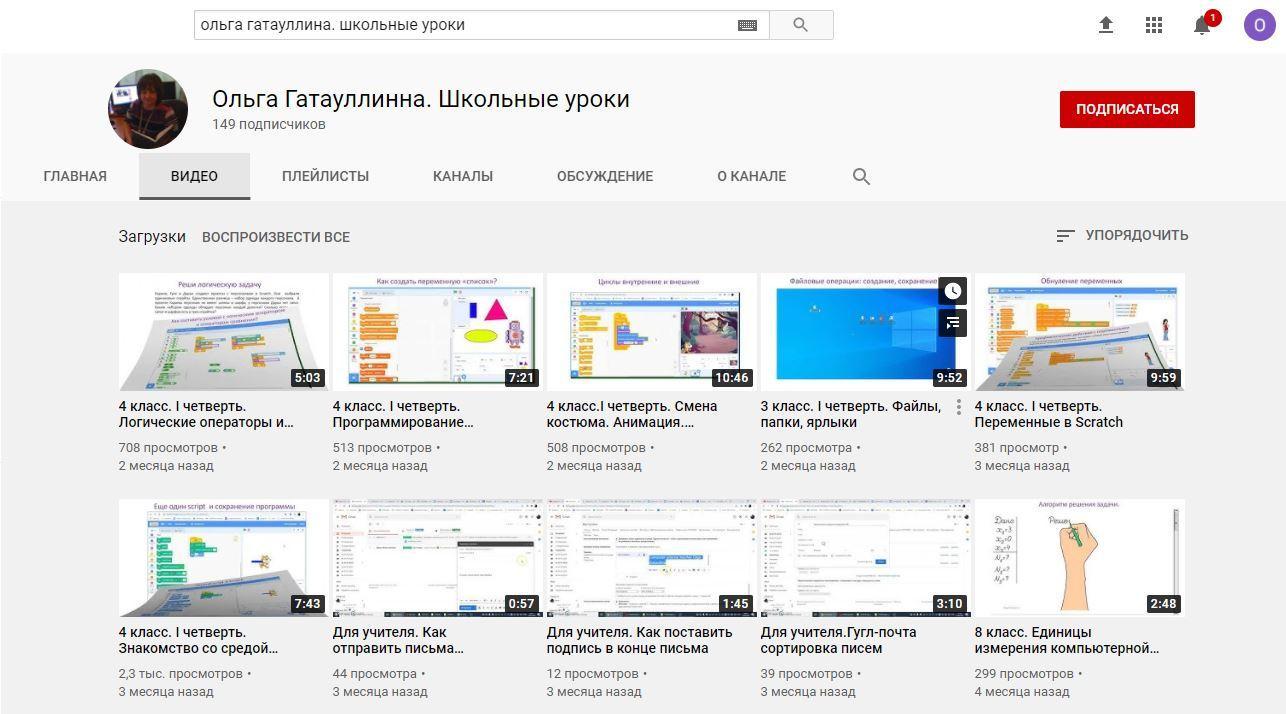1286x714 pixels.
Task: Open the YouTube apps grid icon
Action: (1154, 25)
